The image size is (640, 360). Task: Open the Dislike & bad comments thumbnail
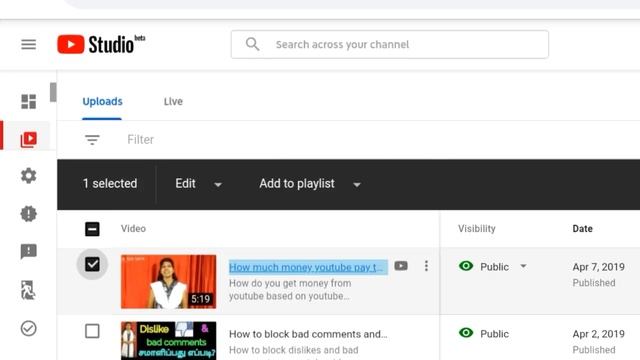coord(169,340)
